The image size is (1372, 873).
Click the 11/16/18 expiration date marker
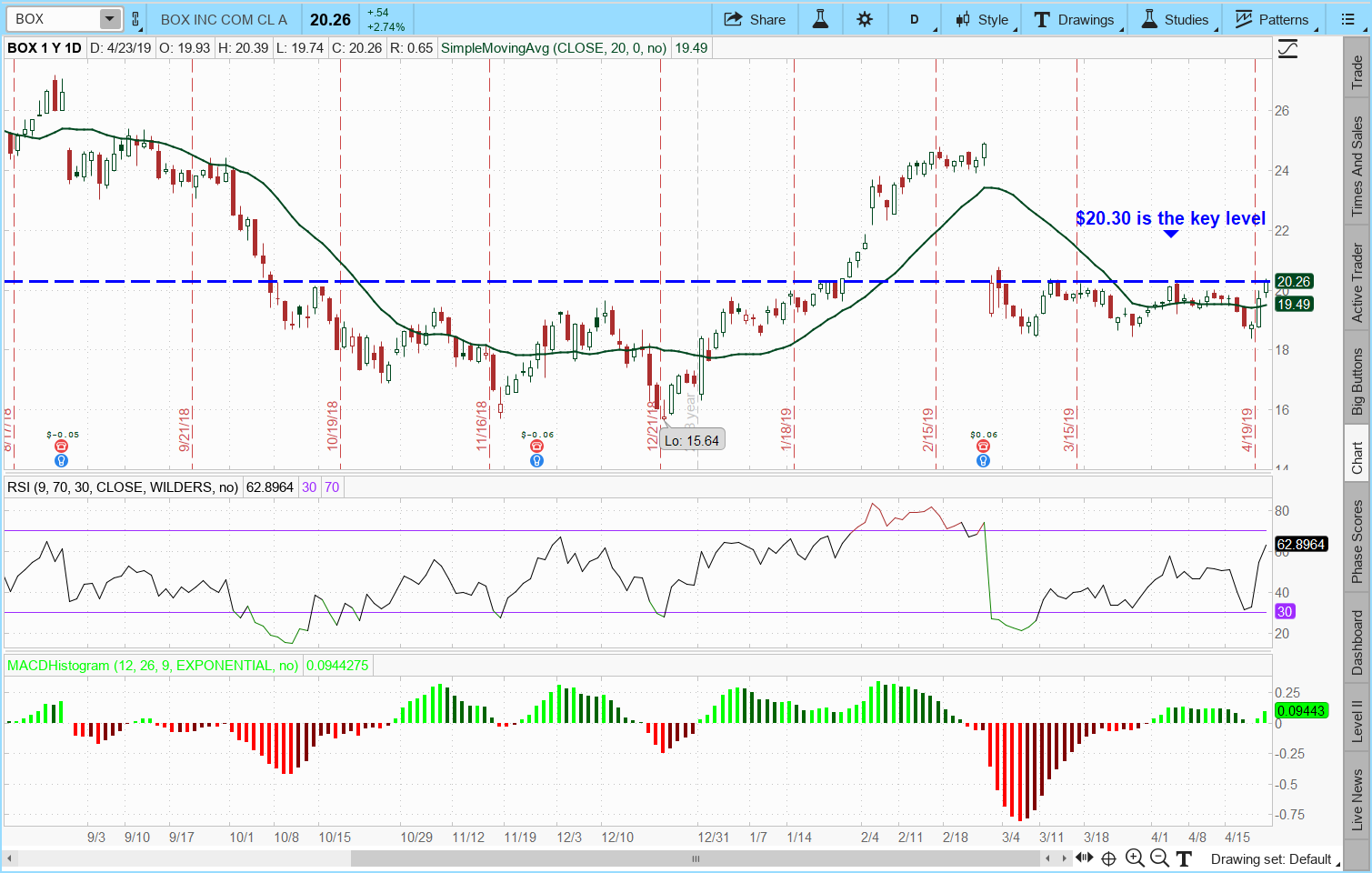click(x=482, y=426)
